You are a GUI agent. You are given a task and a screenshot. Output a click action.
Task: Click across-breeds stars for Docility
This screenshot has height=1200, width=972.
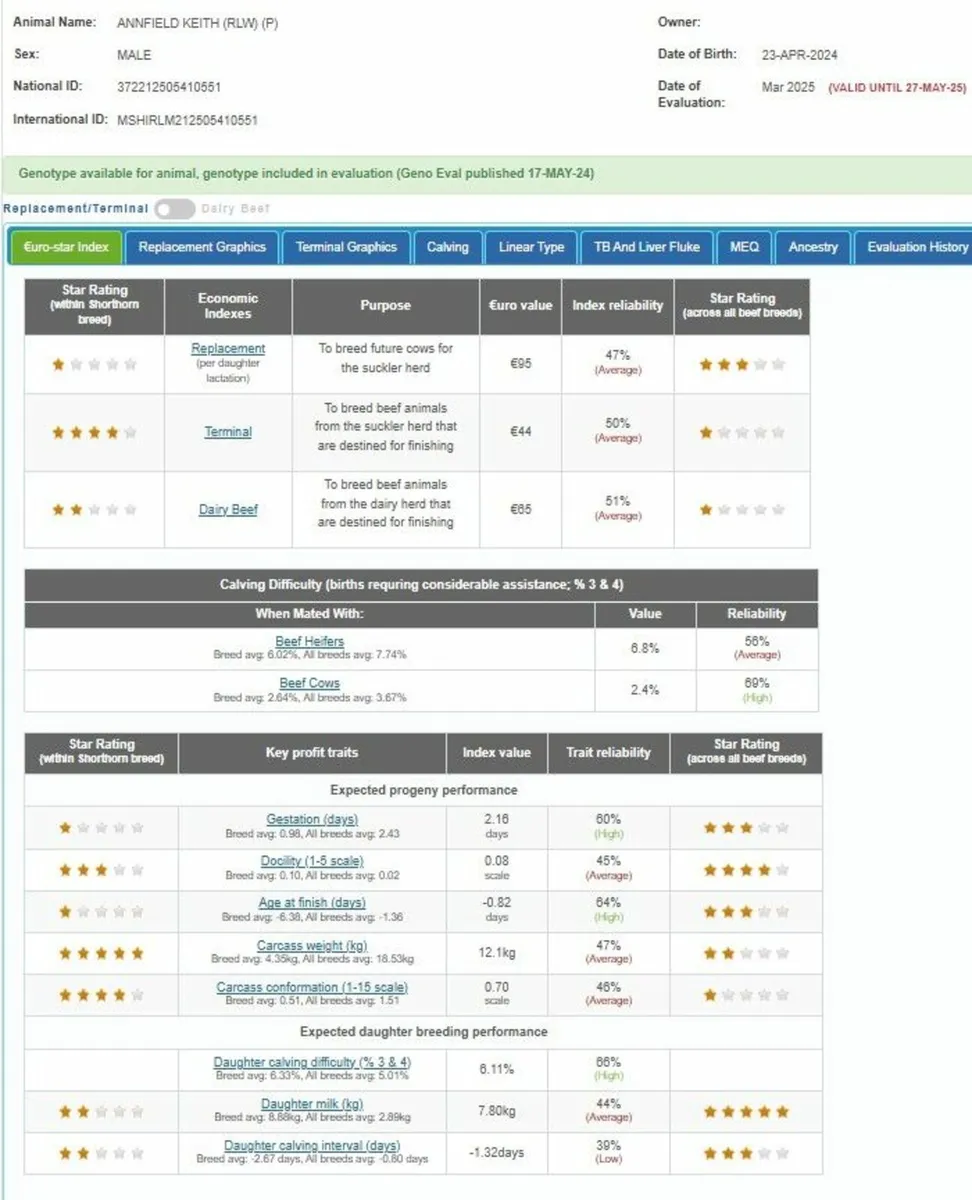pyautogui.click(x=746, y=870)
